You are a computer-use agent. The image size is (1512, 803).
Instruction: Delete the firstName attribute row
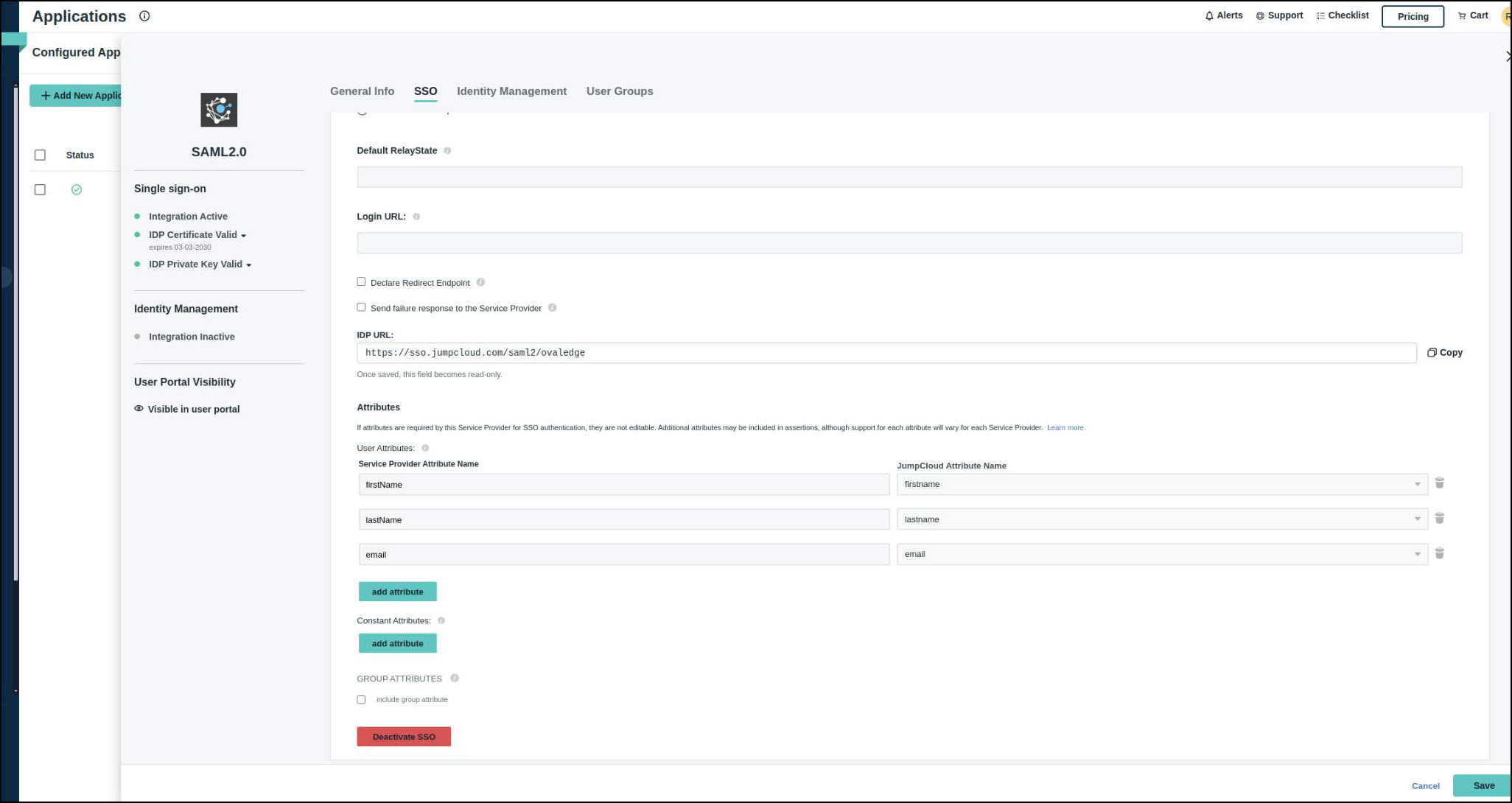click(x=1439, y=483)
